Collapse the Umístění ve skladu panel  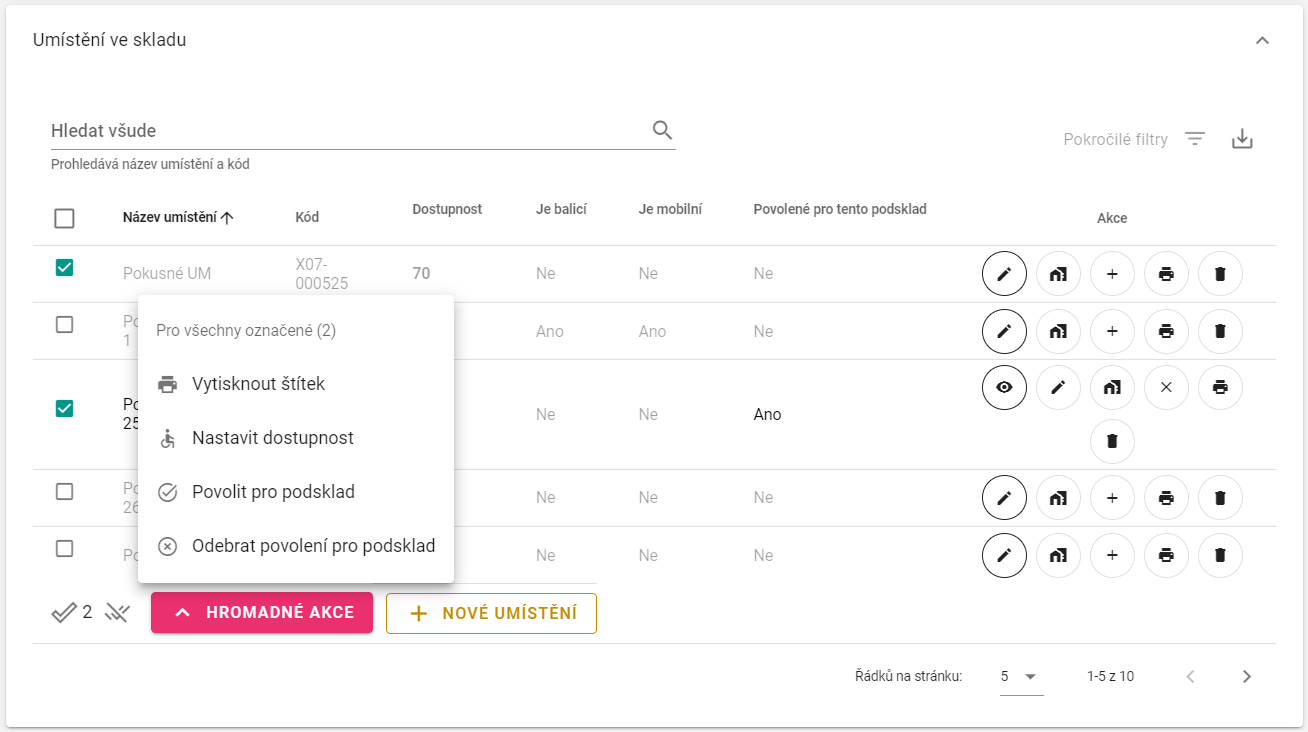pos(1262,41)
